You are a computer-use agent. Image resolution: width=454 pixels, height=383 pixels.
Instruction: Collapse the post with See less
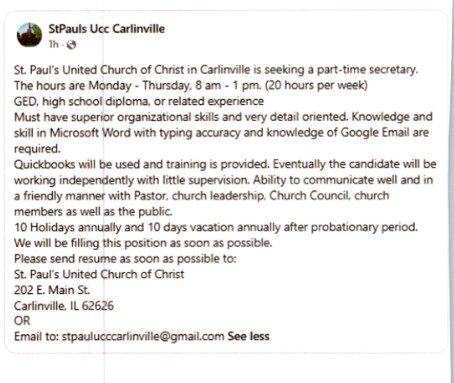pos(248,336)
